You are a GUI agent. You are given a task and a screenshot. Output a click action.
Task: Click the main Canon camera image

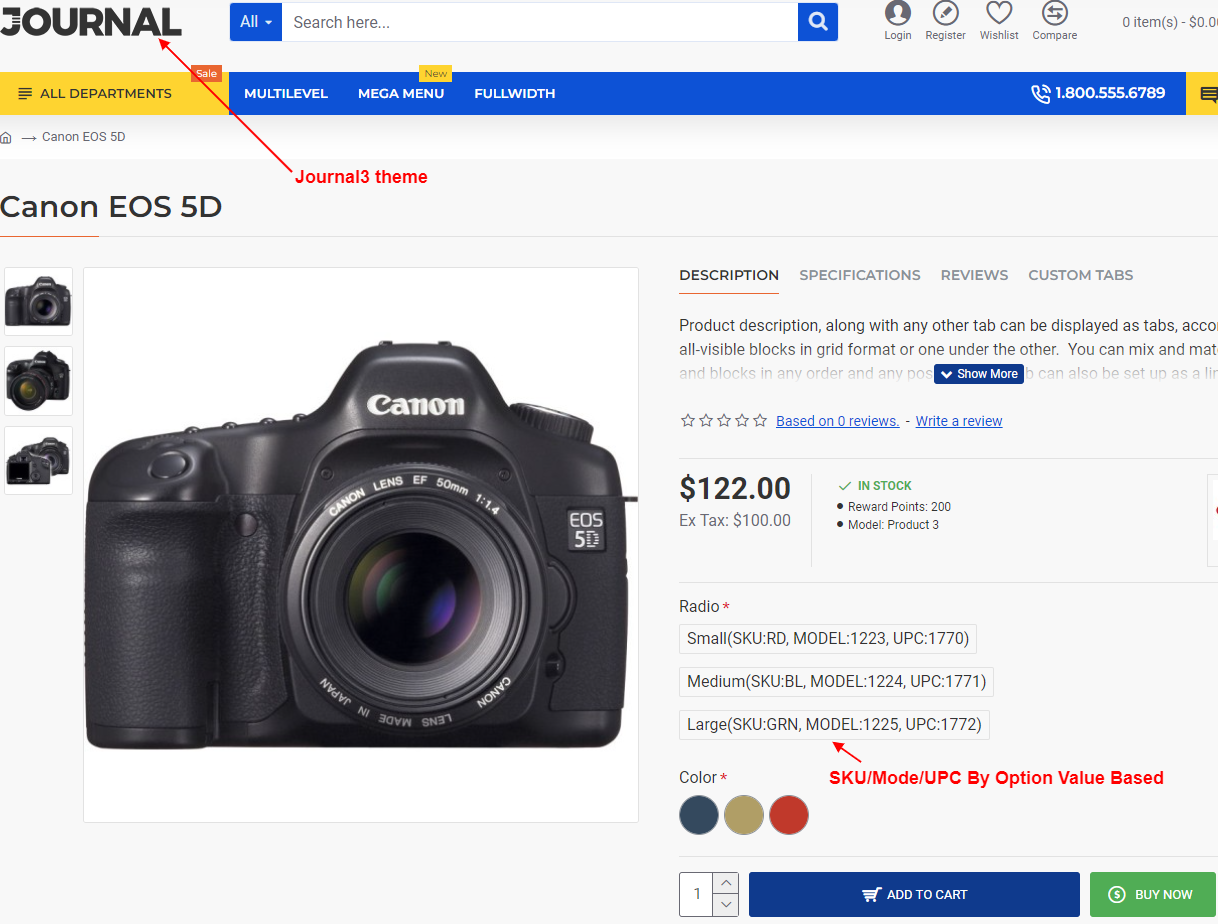(361, 545)
